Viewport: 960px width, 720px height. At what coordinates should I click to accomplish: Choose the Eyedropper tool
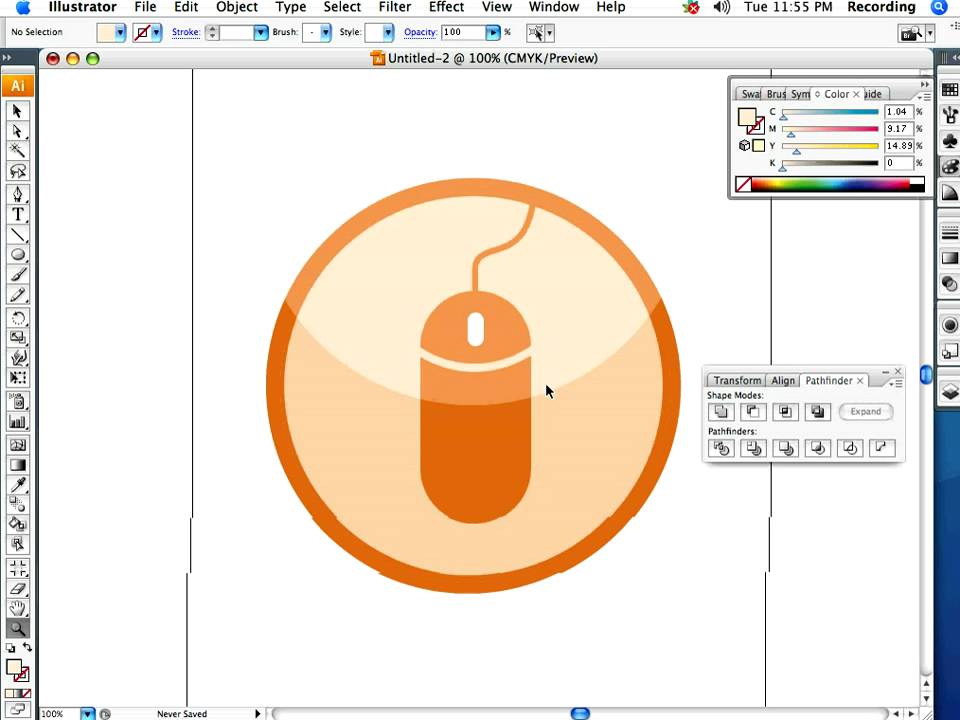pos(17,484)
